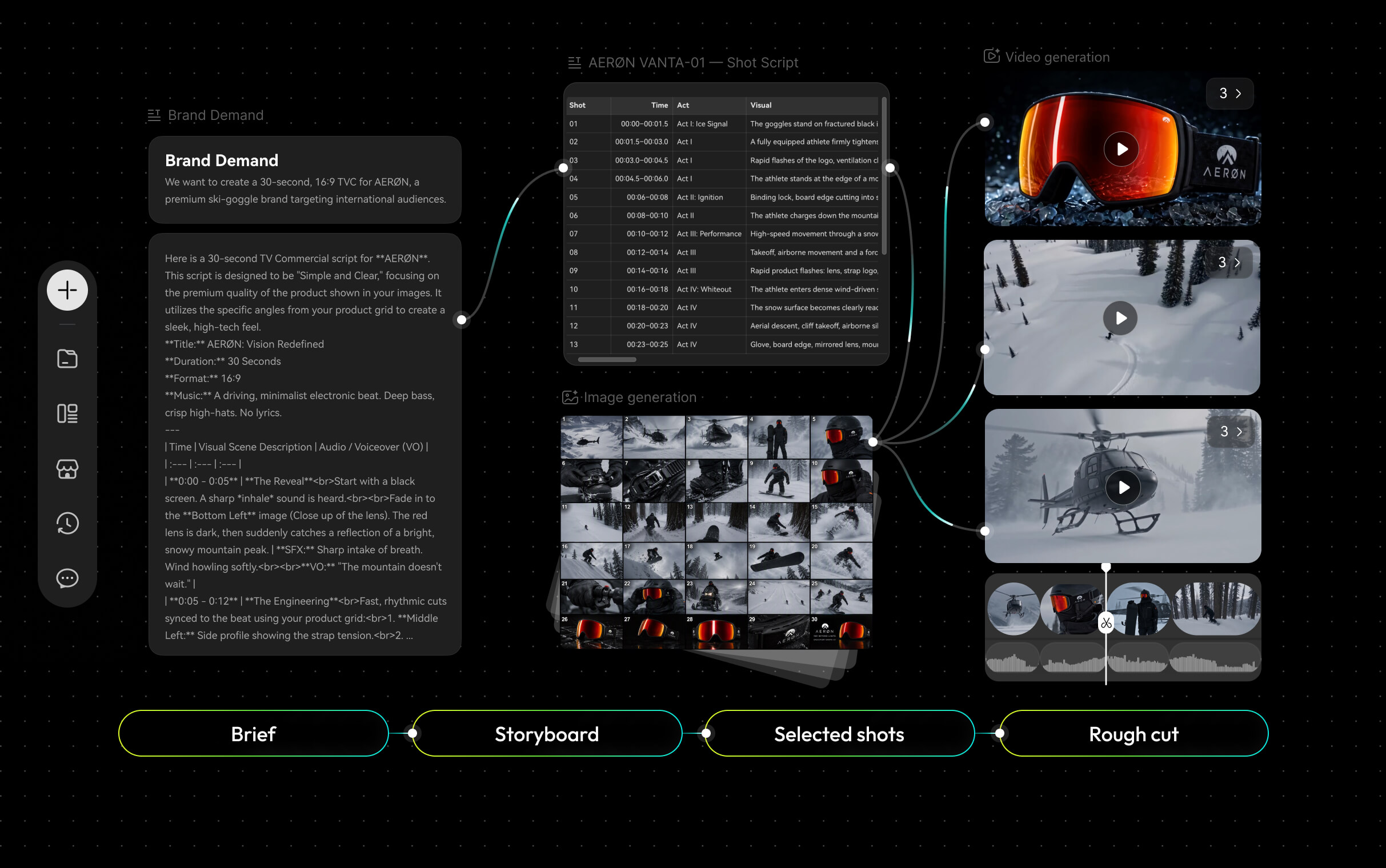Select the goggles athlete clip in timeline

coord(1072,609)
